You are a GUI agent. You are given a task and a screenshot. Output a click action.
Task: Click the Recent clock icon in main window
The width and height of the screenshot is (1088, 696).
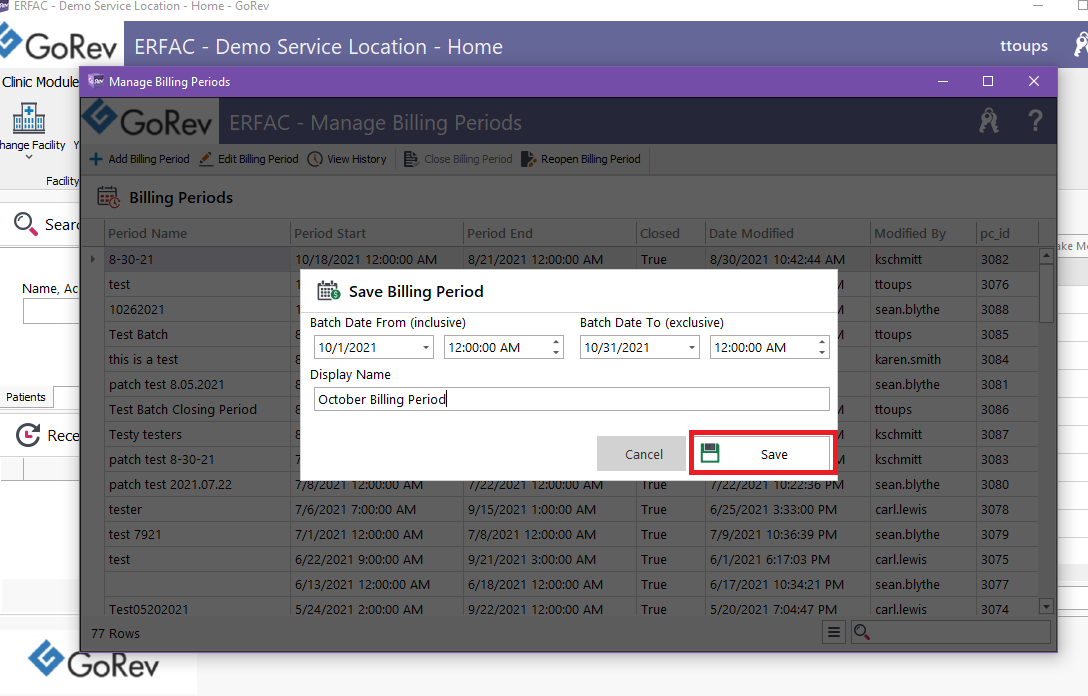tap(28, 435)
